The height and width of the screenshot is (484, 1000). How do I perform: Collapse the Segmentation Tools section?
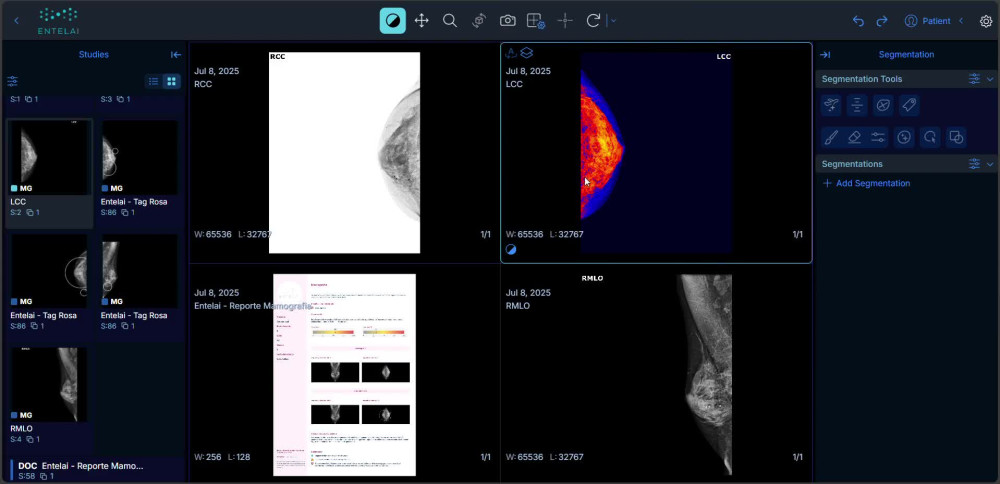click(x=990, y=79)
